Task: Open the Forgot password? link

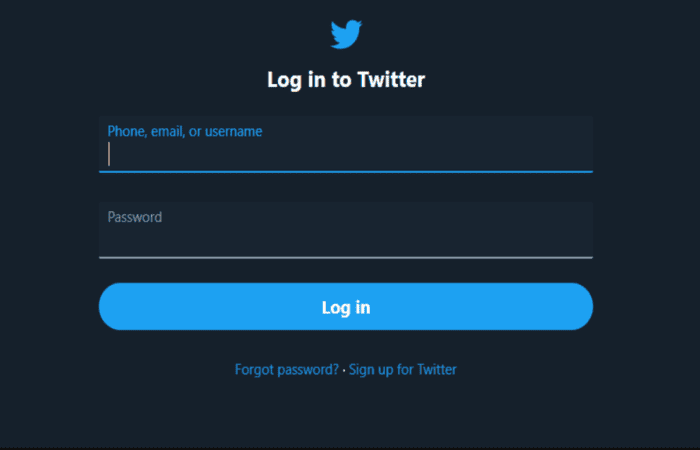Action: 287,370
